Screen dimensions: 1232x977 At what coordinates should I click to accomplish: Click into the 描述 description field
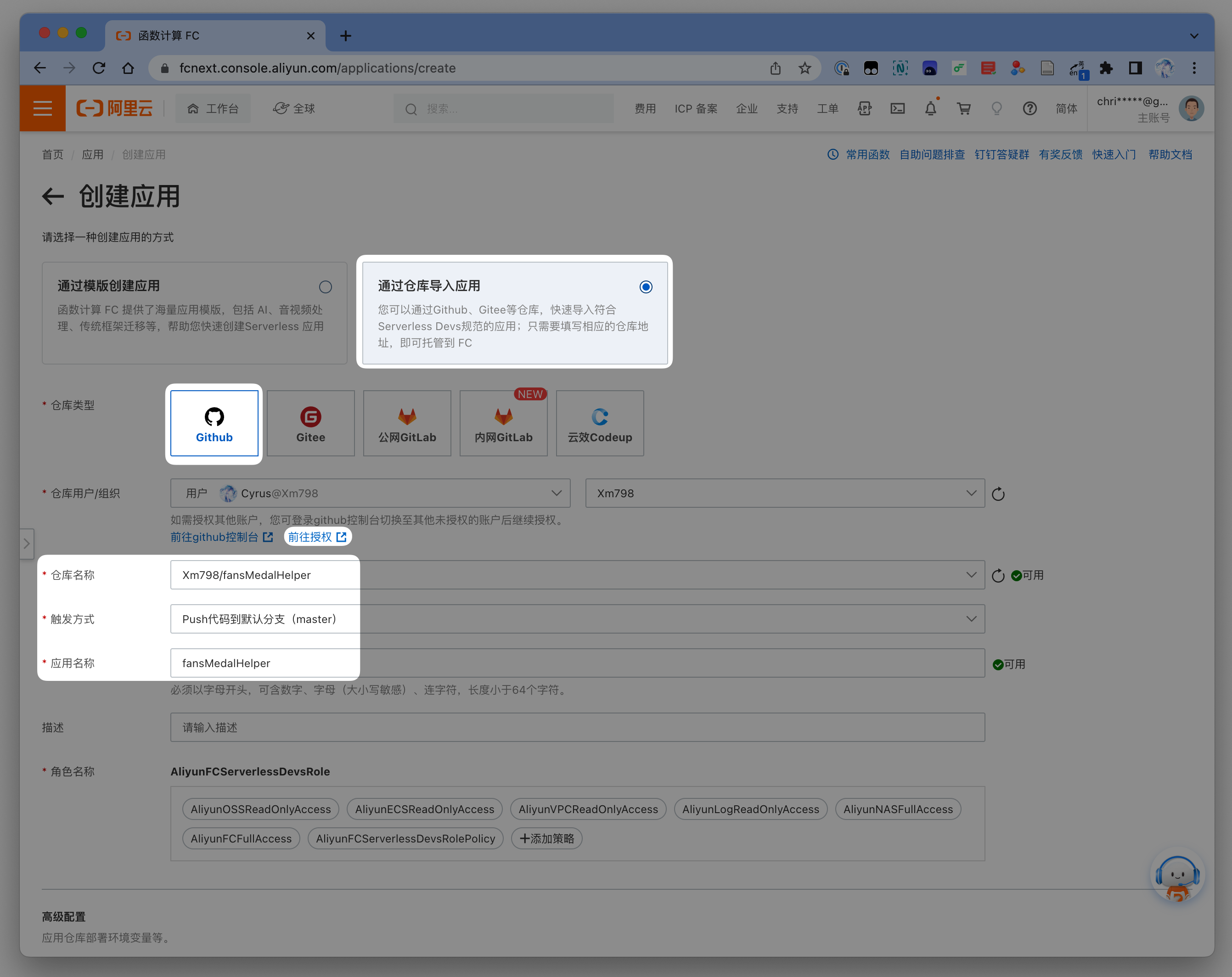(x=577, y=727)
